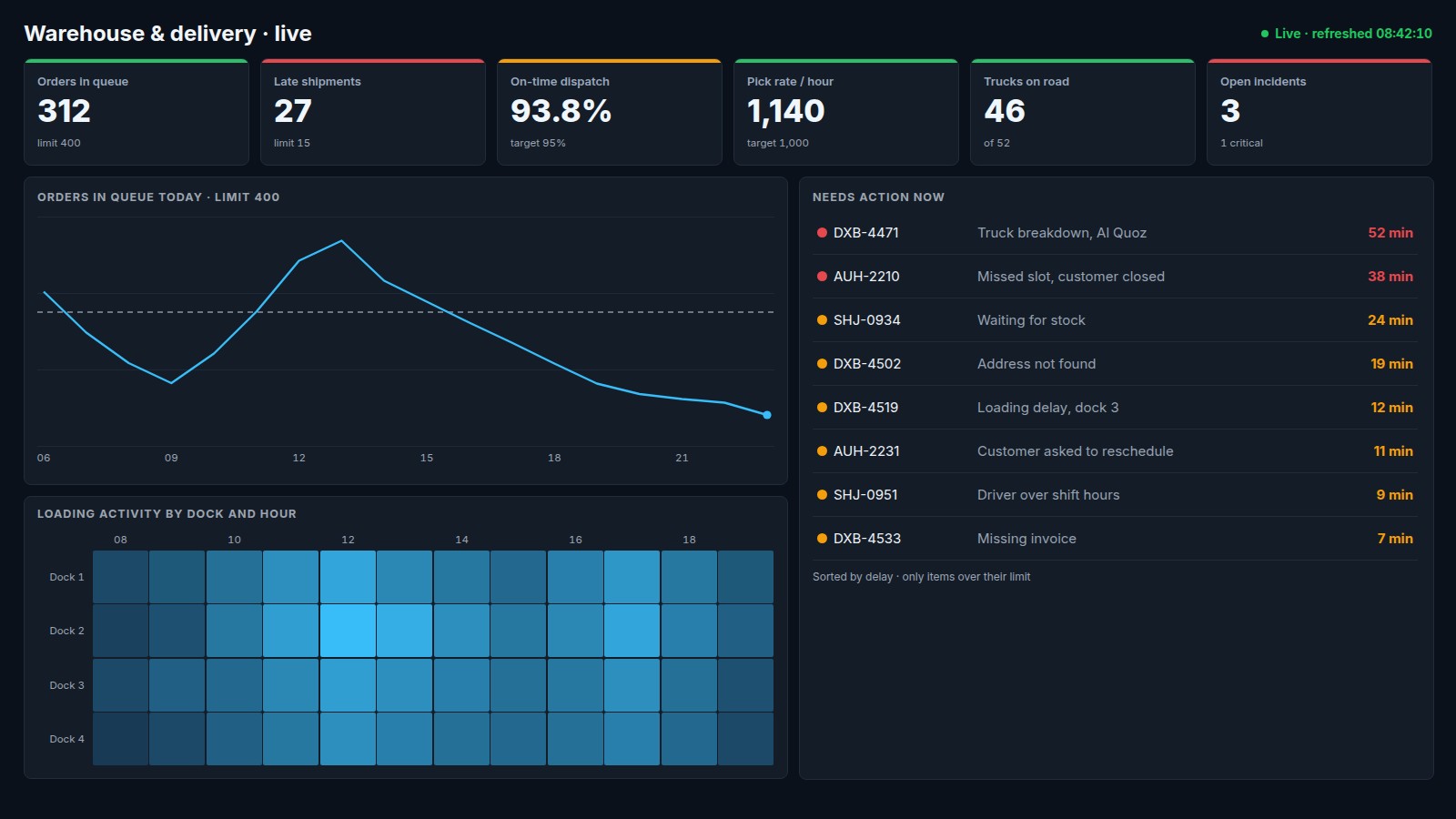
Task: Select the On-time dispatch card
Action: (610, 112)
